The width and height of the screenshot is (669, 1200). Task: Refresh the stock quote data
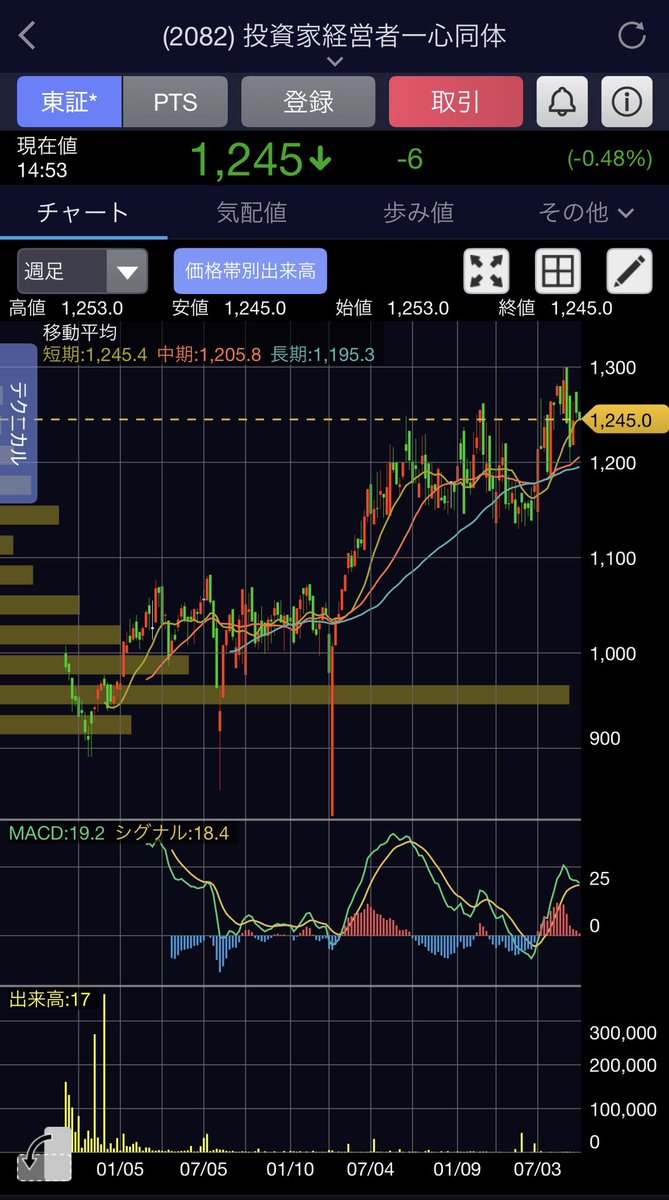632,36
